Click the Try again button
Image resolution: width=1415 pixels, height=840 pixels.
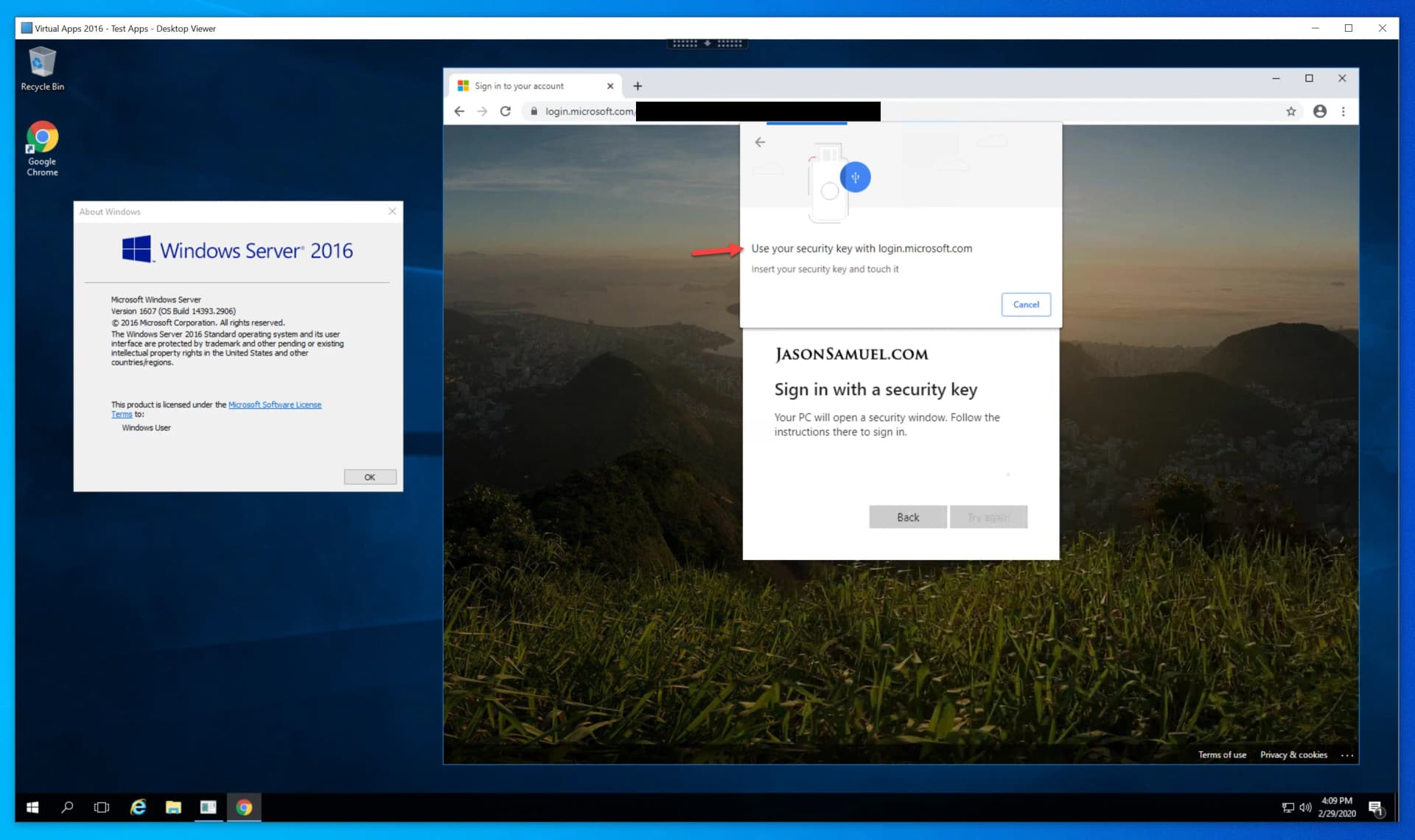(x=988, y=517)
